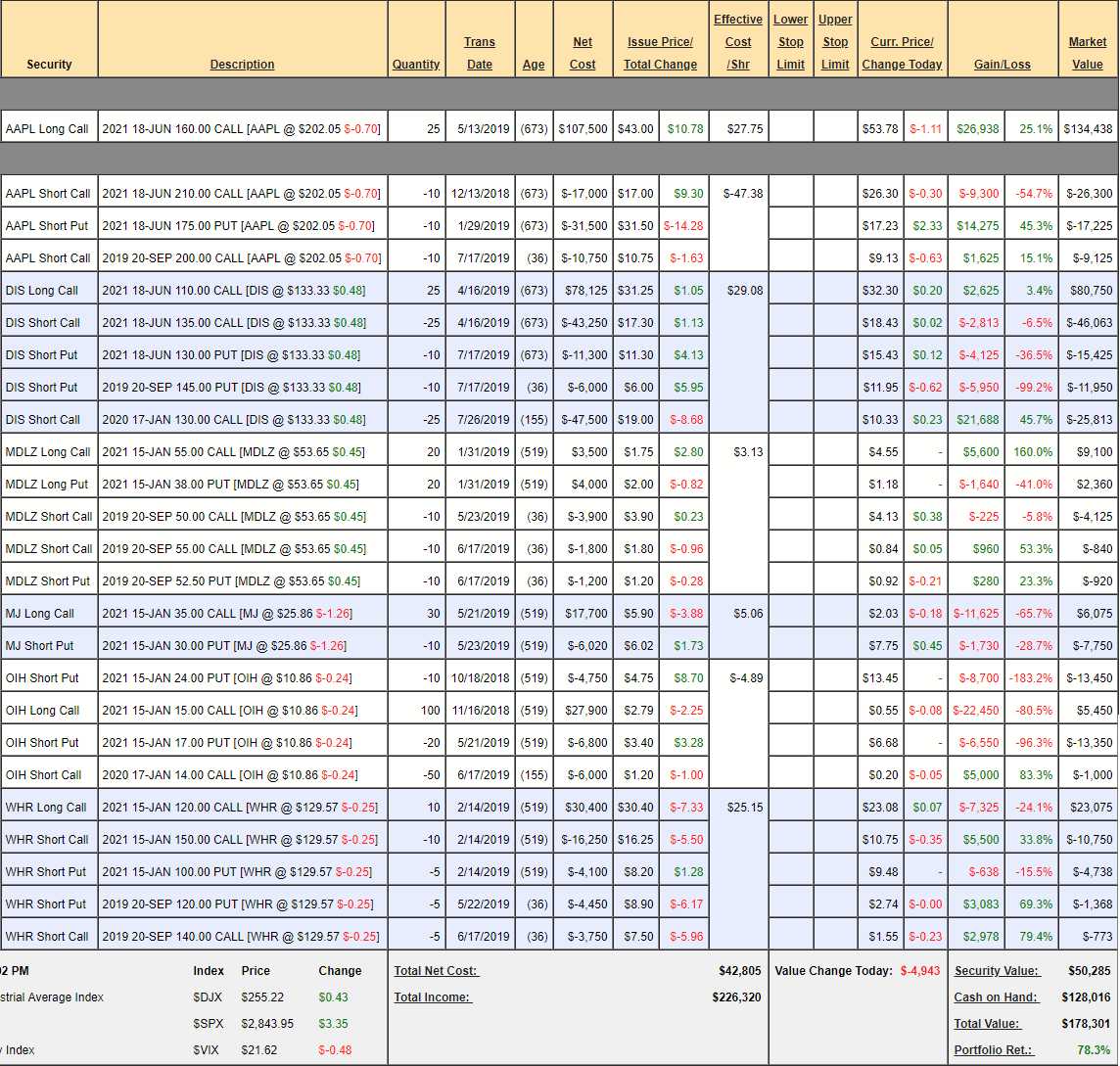The image size is (1120, 1066).
Task: Select the Value Change Today amount
Action: coord(920,971)
